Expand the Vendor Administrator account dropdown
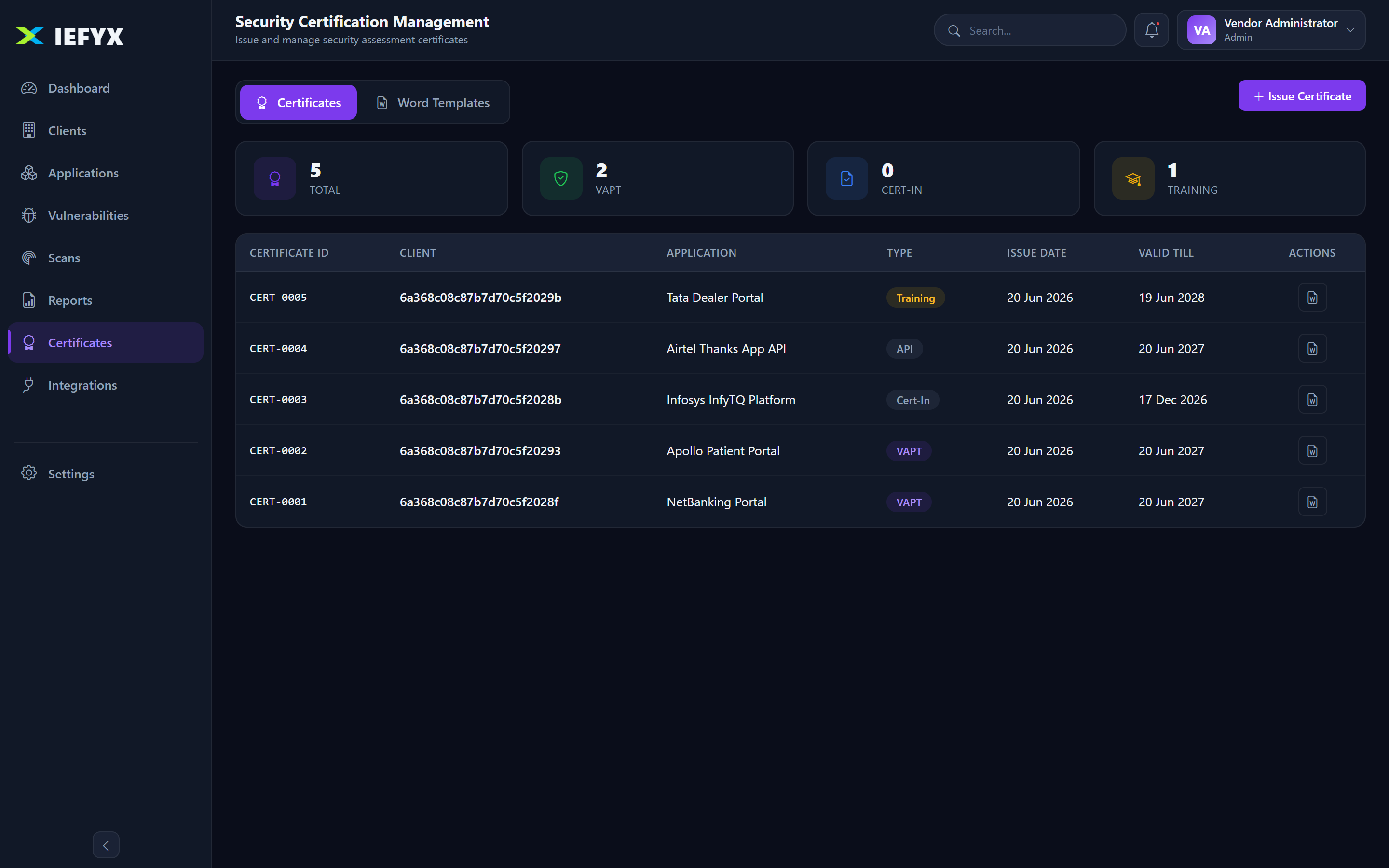The image size is (1389, 868). tap(1271, 30)
